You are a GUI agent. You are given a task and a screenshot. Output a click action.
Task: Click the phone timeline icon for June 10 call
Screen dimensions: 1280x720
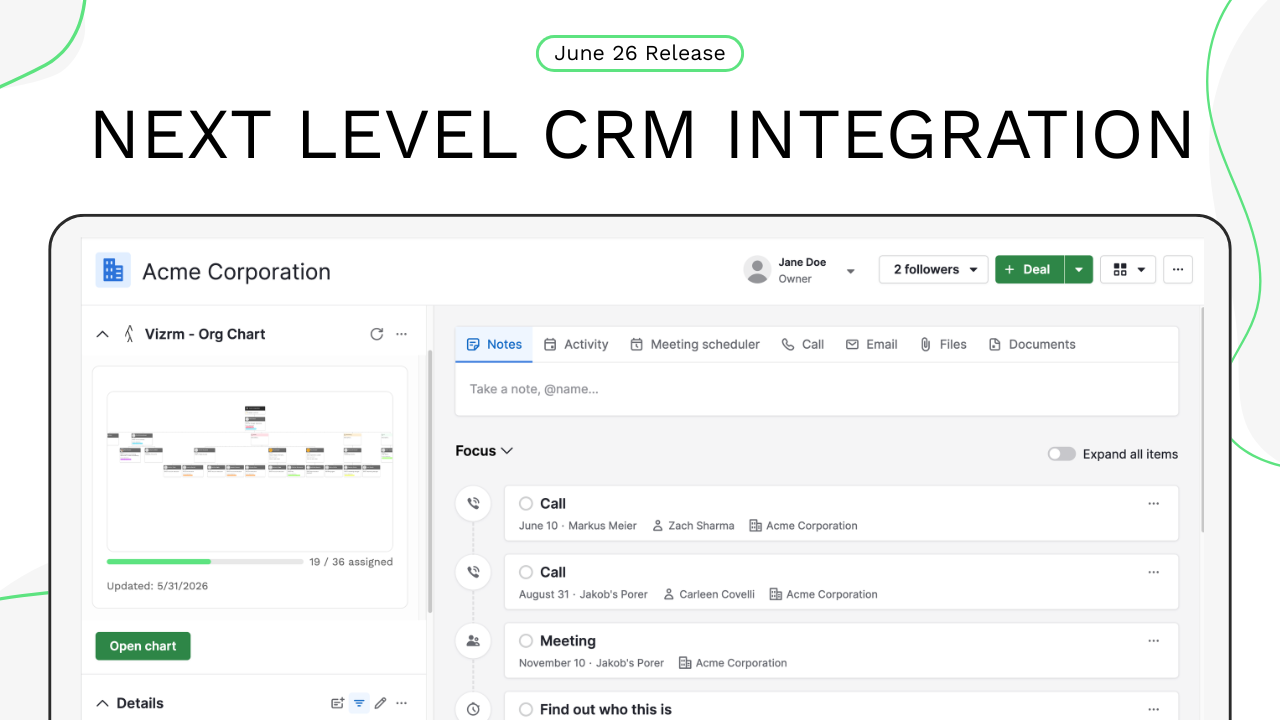[x=473, y=503]
